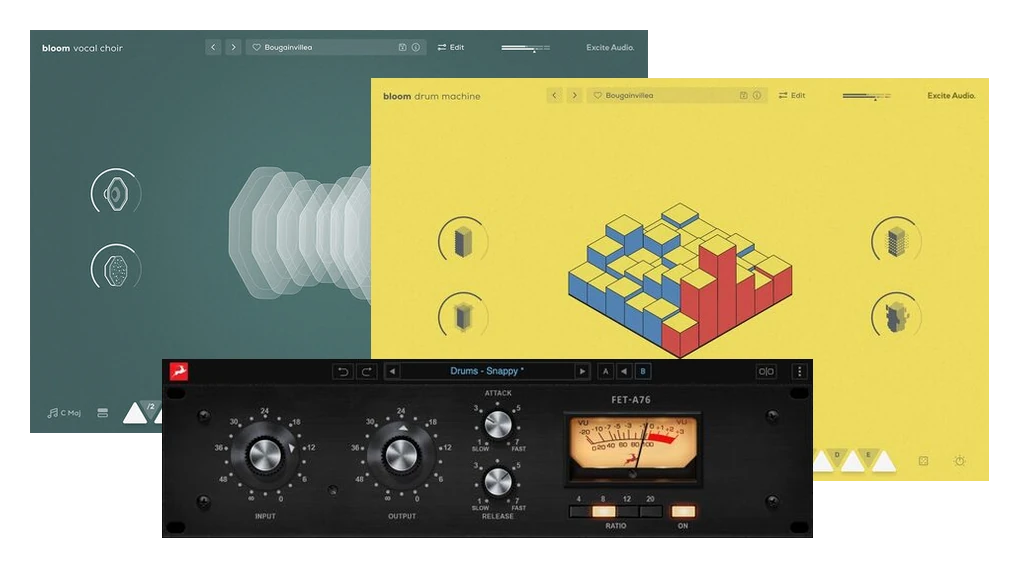Adjust output level slider in vocal choir

(526, 48)
